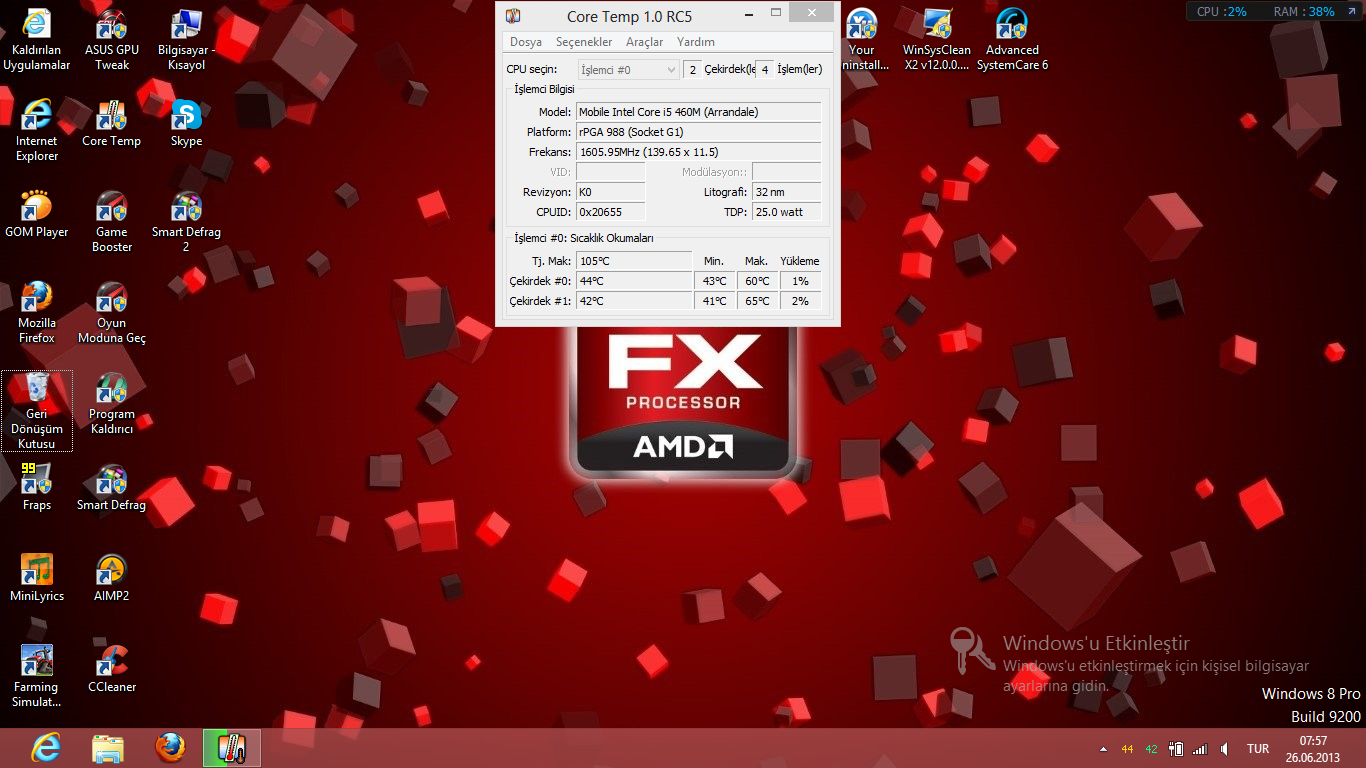
Task: Select Game Booster desktop icon
Action: (x=112, y=221)
